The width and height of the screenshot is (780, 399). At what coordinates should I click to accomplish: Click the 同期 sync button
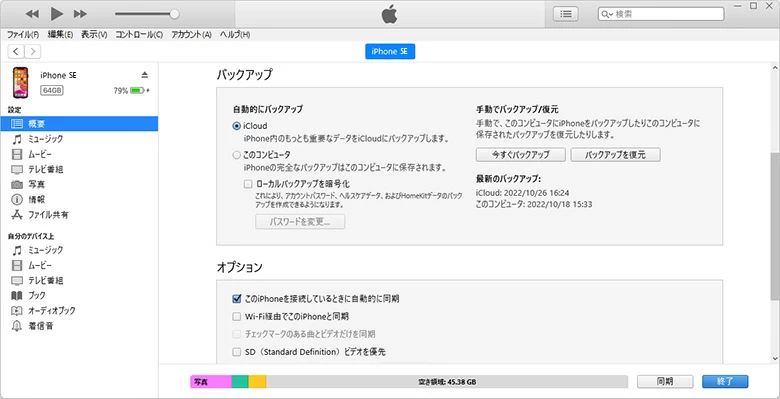(x=665, y=382)
